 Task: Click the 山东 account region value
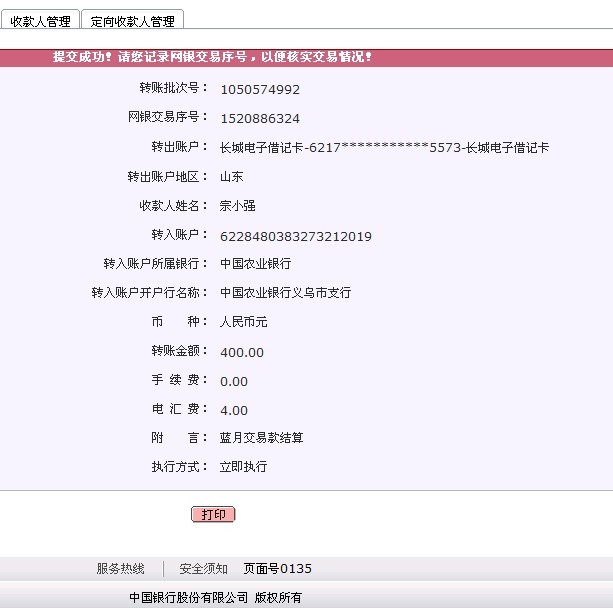click(232, 177)
